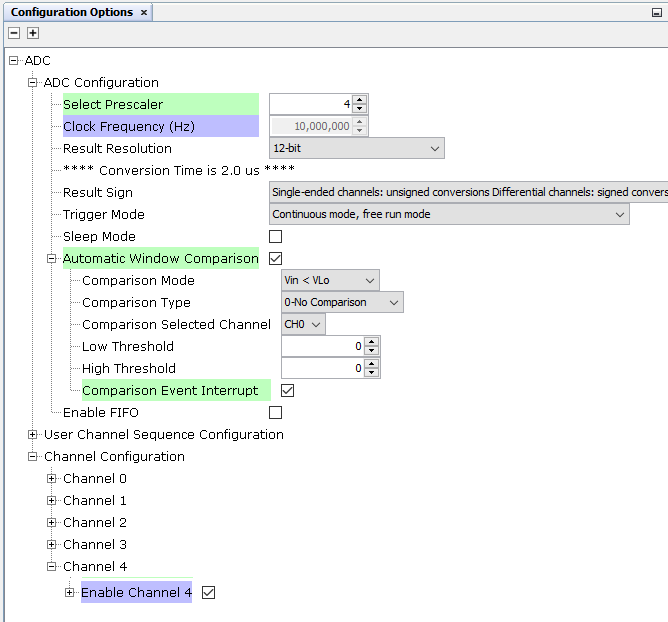Click the Low Threshold input field

(322, 347)
